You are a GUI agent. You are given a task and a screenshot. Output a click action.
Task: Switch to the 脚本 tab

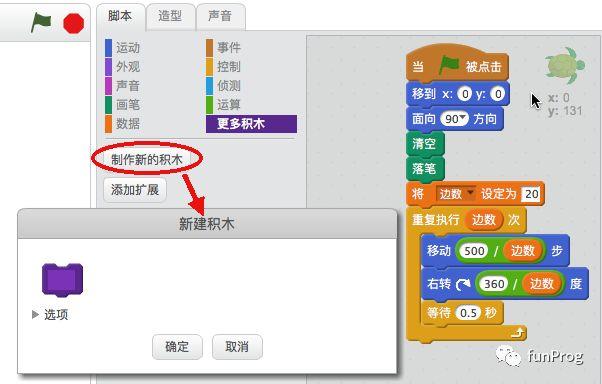pos(120,16)
